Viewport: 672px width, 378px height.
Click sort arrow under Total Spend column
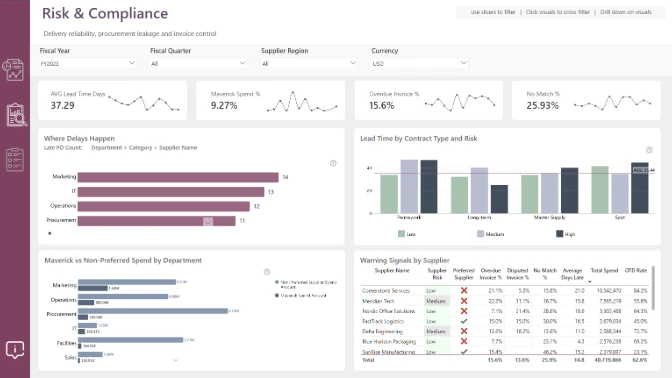point(590,282)
